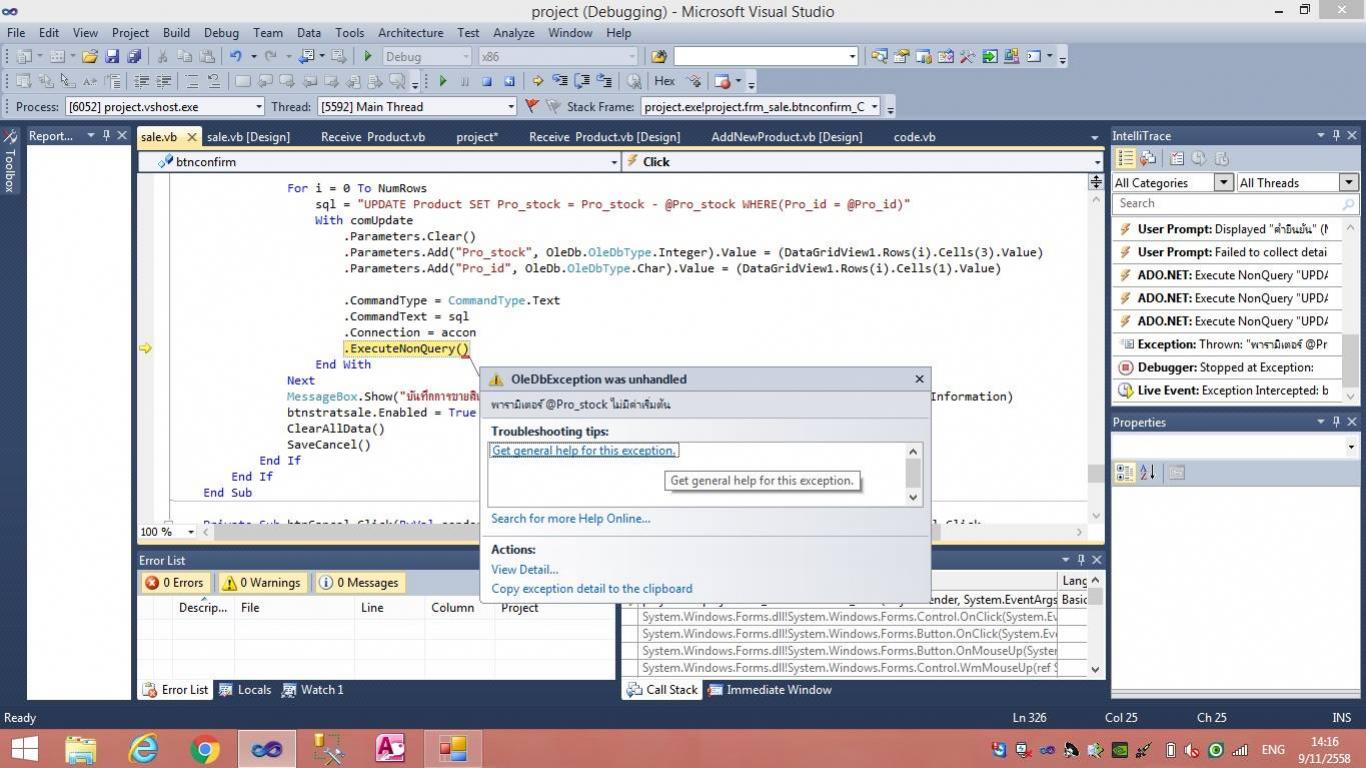Click the Open File folder icon
Screen dimensions: 1366x768
click(x=90, y=57)
